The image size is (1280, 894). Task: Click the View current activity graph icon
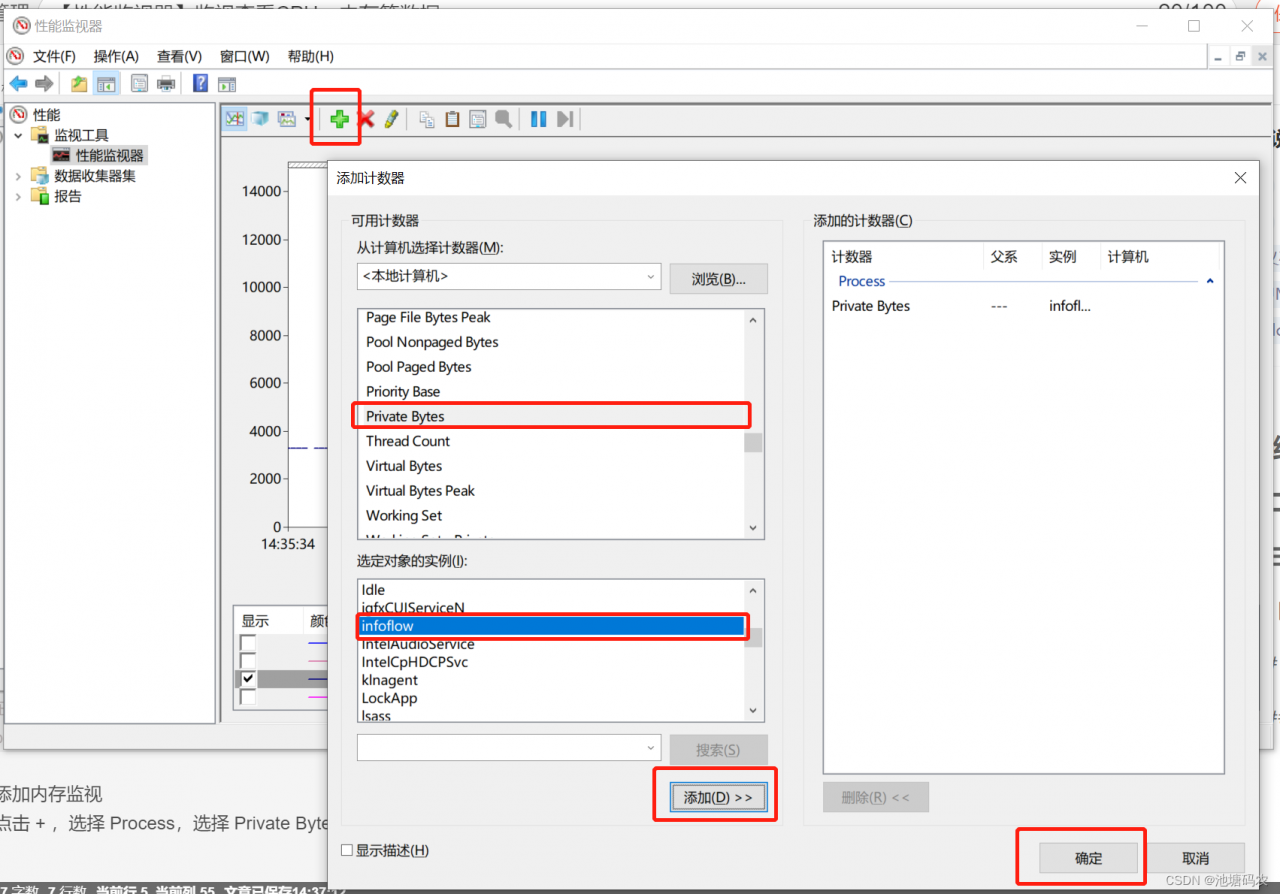click(235, 119)
